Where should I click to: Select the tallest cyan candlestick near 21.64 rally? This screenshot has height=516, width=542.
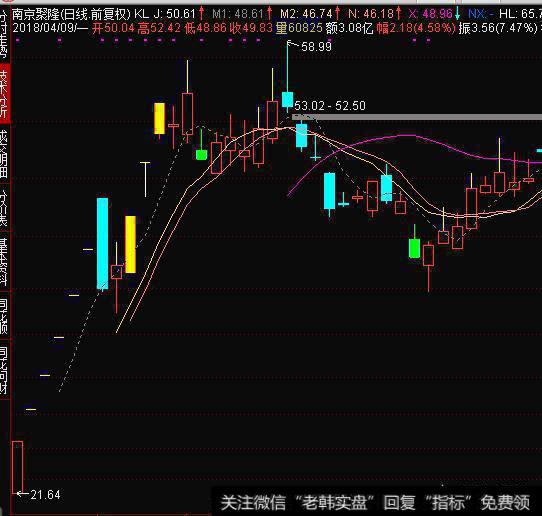tap(102, 243)
